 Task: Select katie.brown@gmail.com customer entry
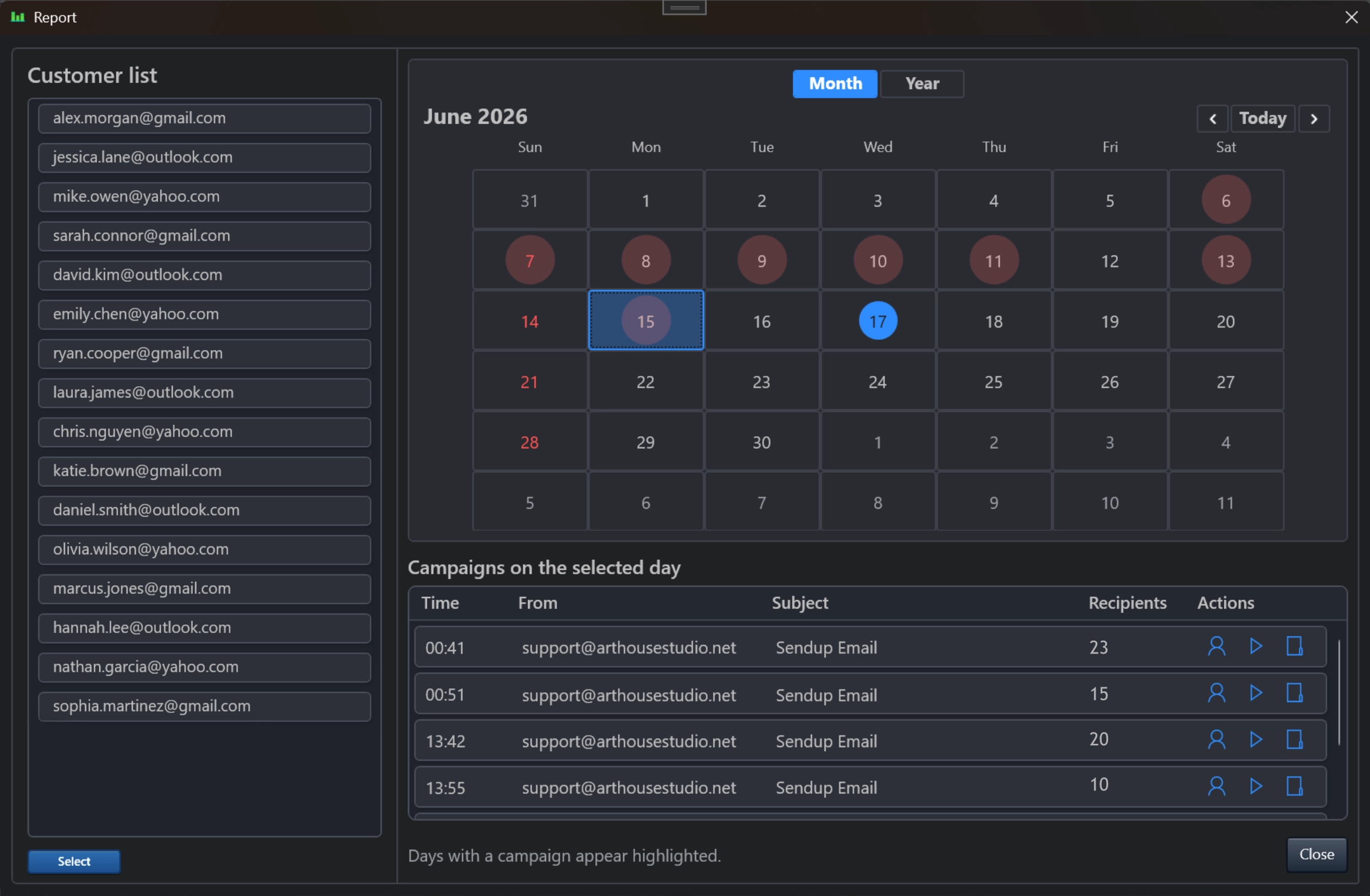(204, 471)
